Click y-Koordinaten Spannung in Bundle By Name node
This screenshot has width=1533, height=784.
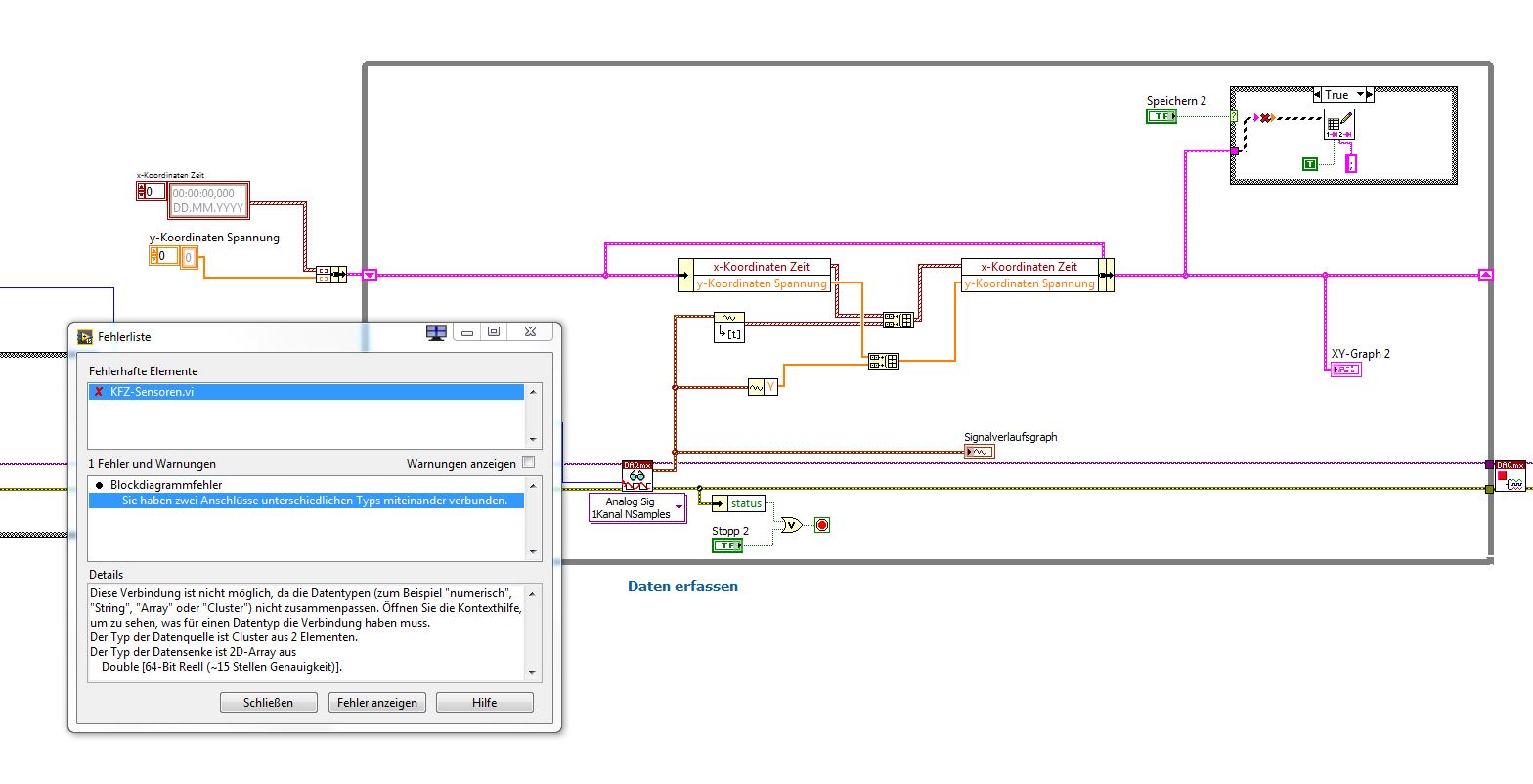1029,283
